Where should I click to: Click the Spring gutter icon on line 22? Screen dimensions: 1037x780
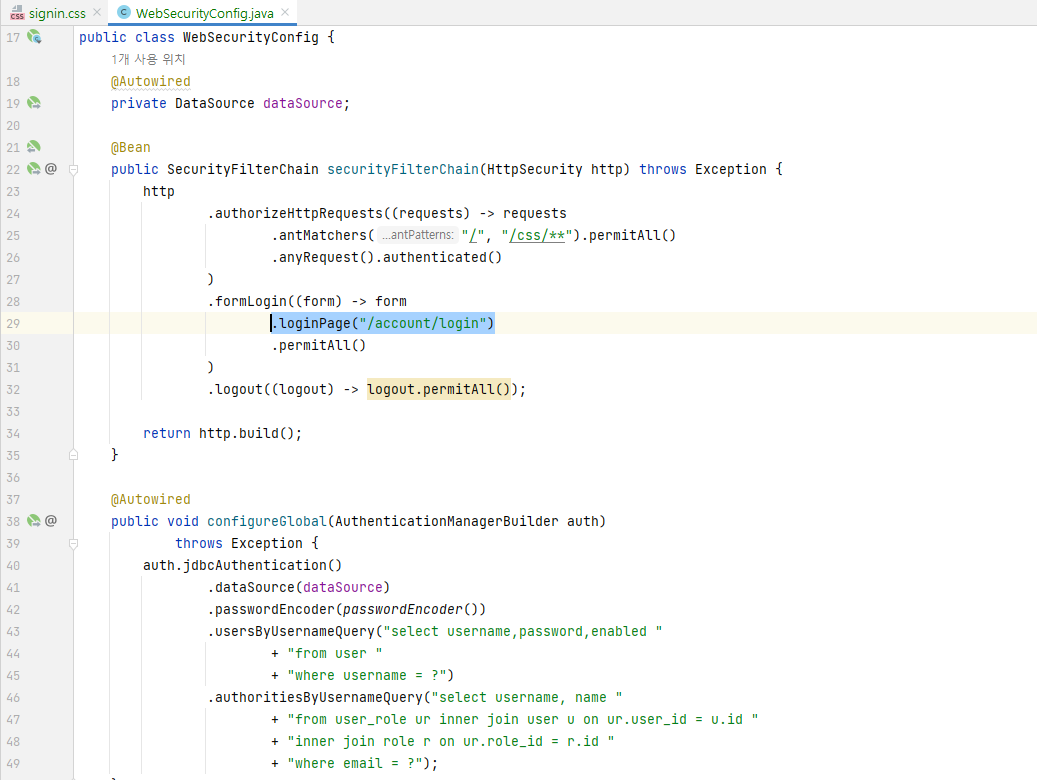[34, 169]
